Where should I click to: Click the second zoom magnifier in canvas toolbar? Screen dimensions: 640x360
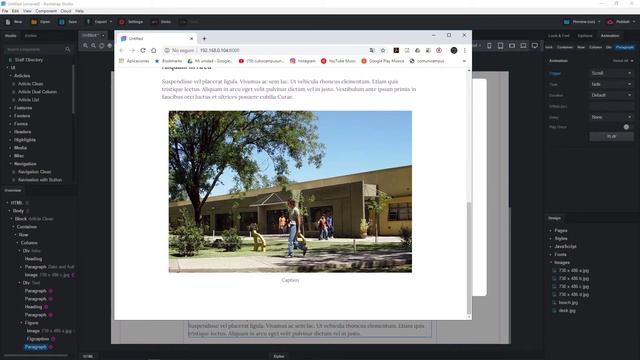pos(93,46)
